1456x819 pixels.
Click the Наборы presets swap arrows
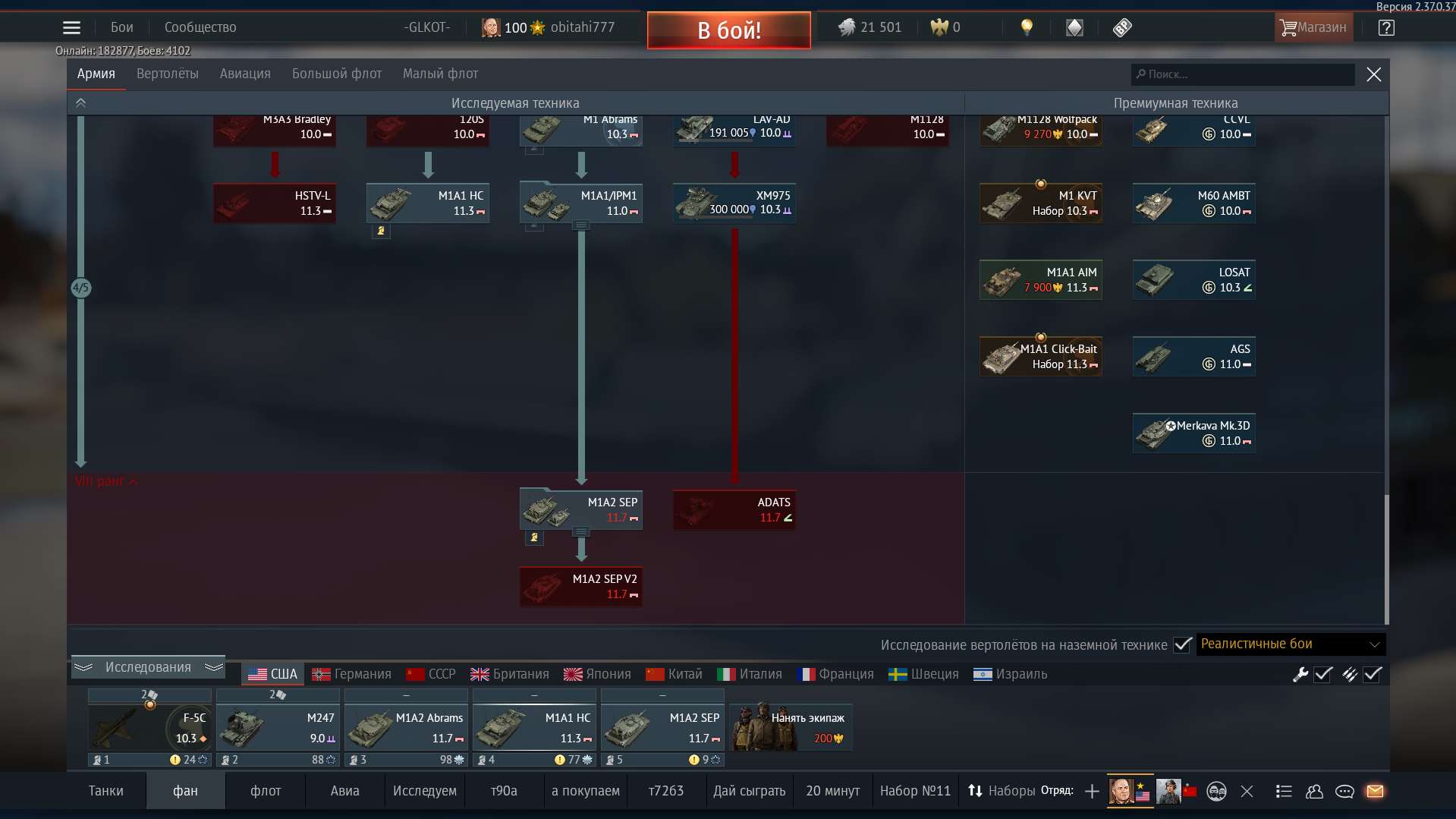click(975, 791)
